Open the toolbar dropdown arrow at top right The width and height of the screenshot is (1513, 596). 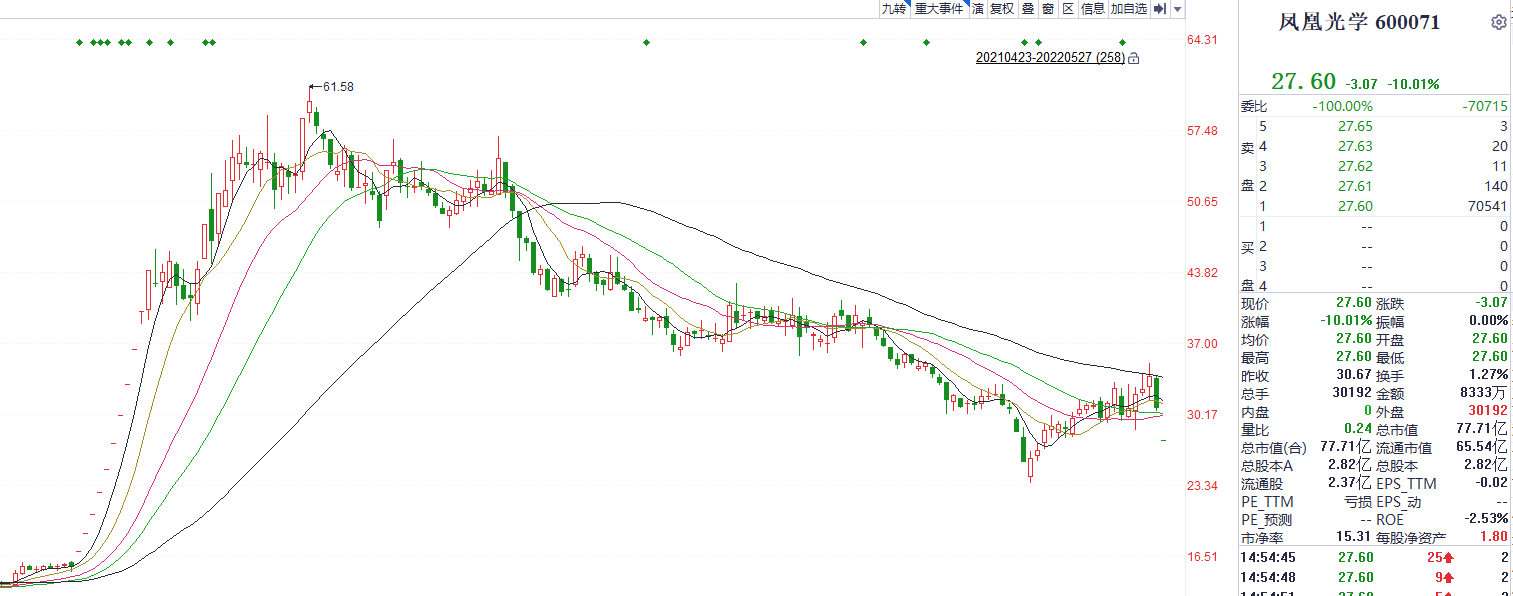[1178, 9]
